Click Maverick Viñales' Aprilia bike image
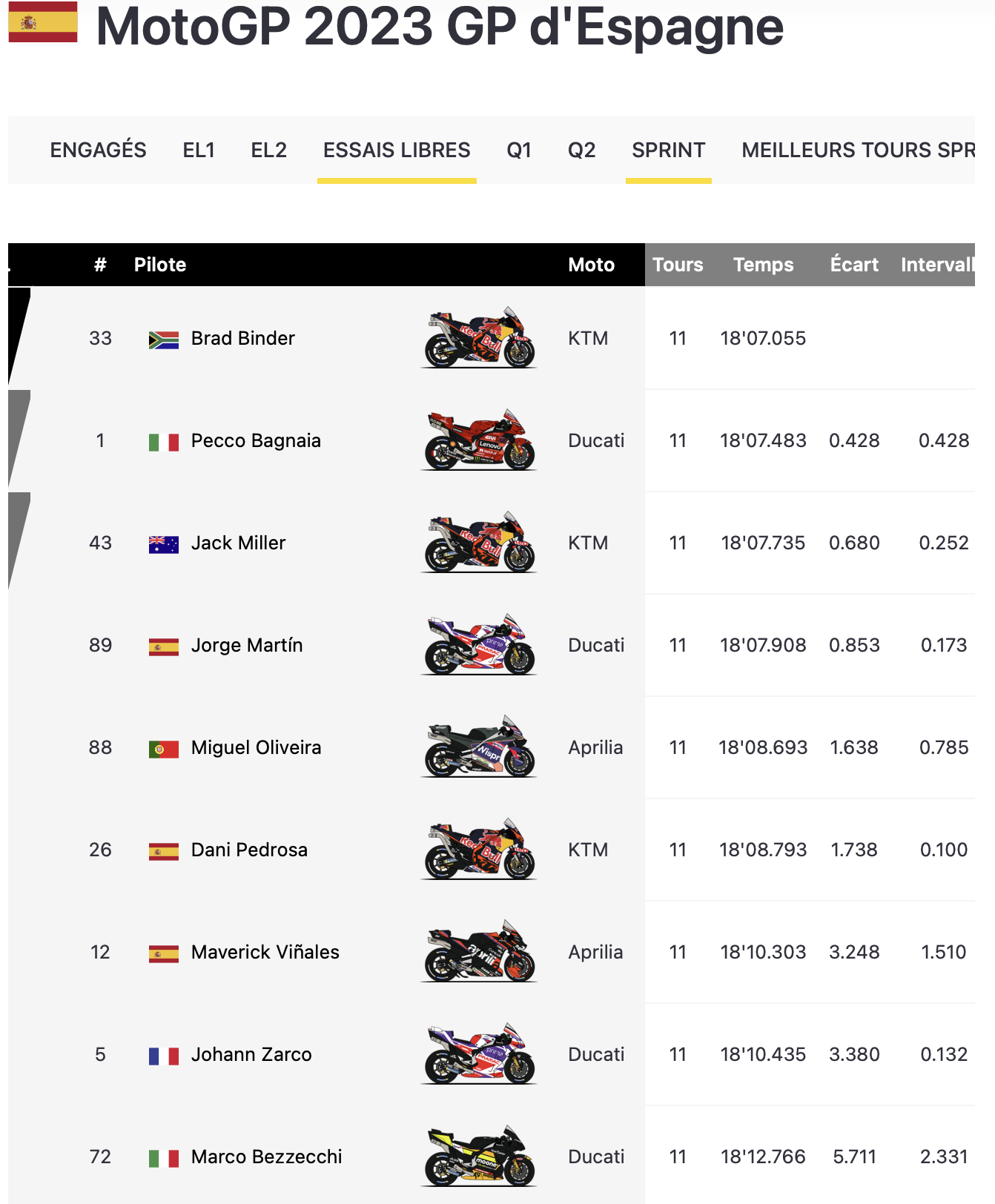Image resolution: width=995 pixels, height=1204 pixels. pos(479,951)
